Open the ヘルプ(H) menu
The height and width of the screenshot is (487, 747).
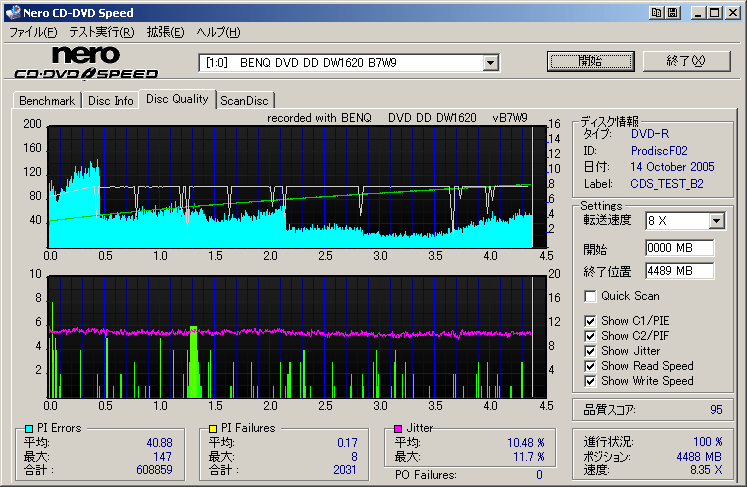point(219,32)
